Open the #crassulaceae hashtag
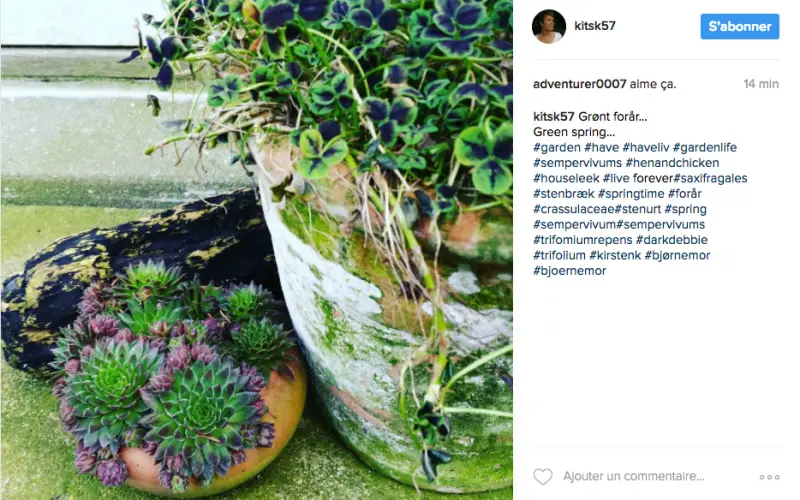800x500 pixels. [573, 209]
